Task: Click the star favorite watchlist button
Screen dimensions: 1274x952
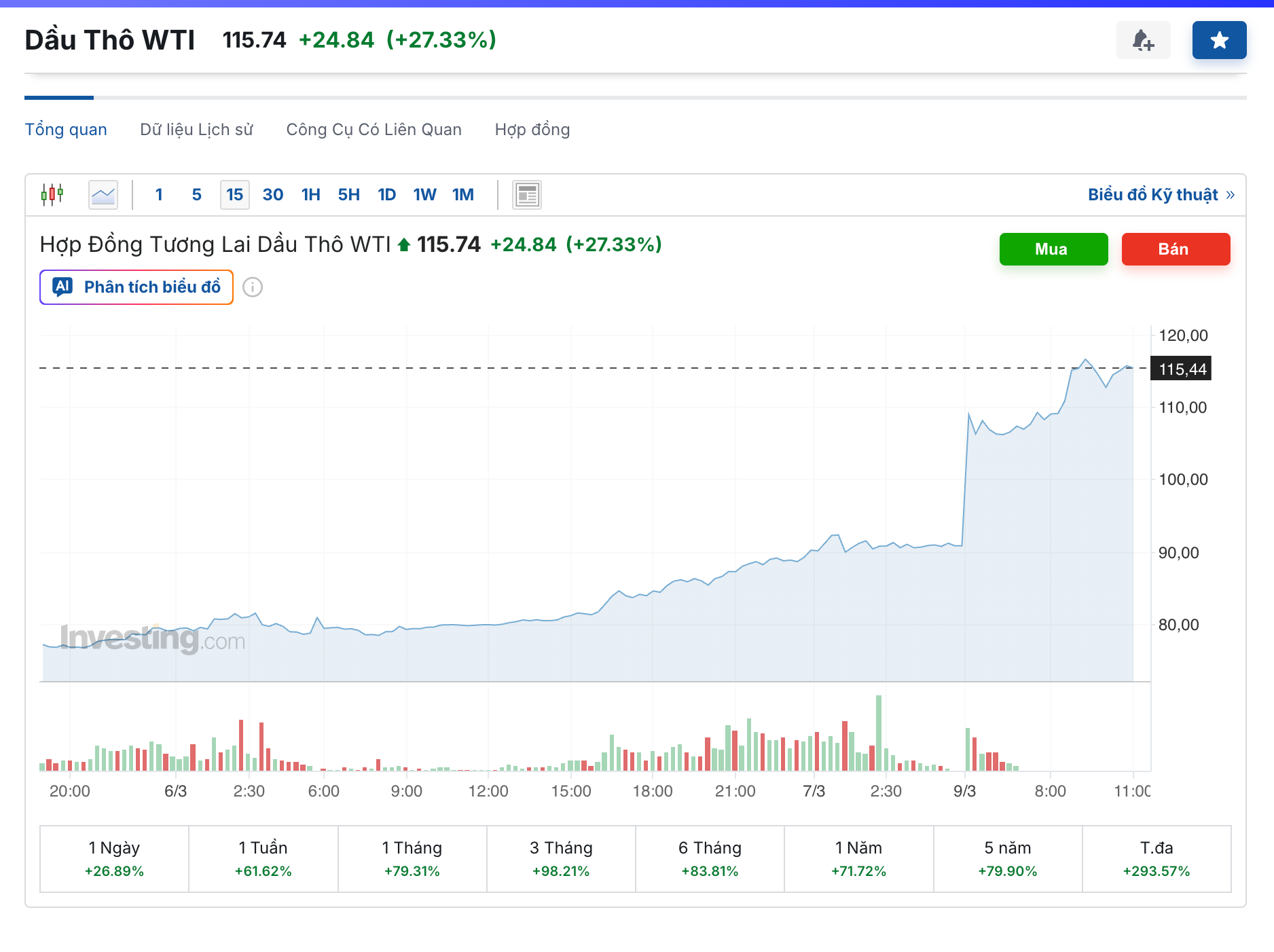Action: pyautogui.click(x=1219, y=40)
